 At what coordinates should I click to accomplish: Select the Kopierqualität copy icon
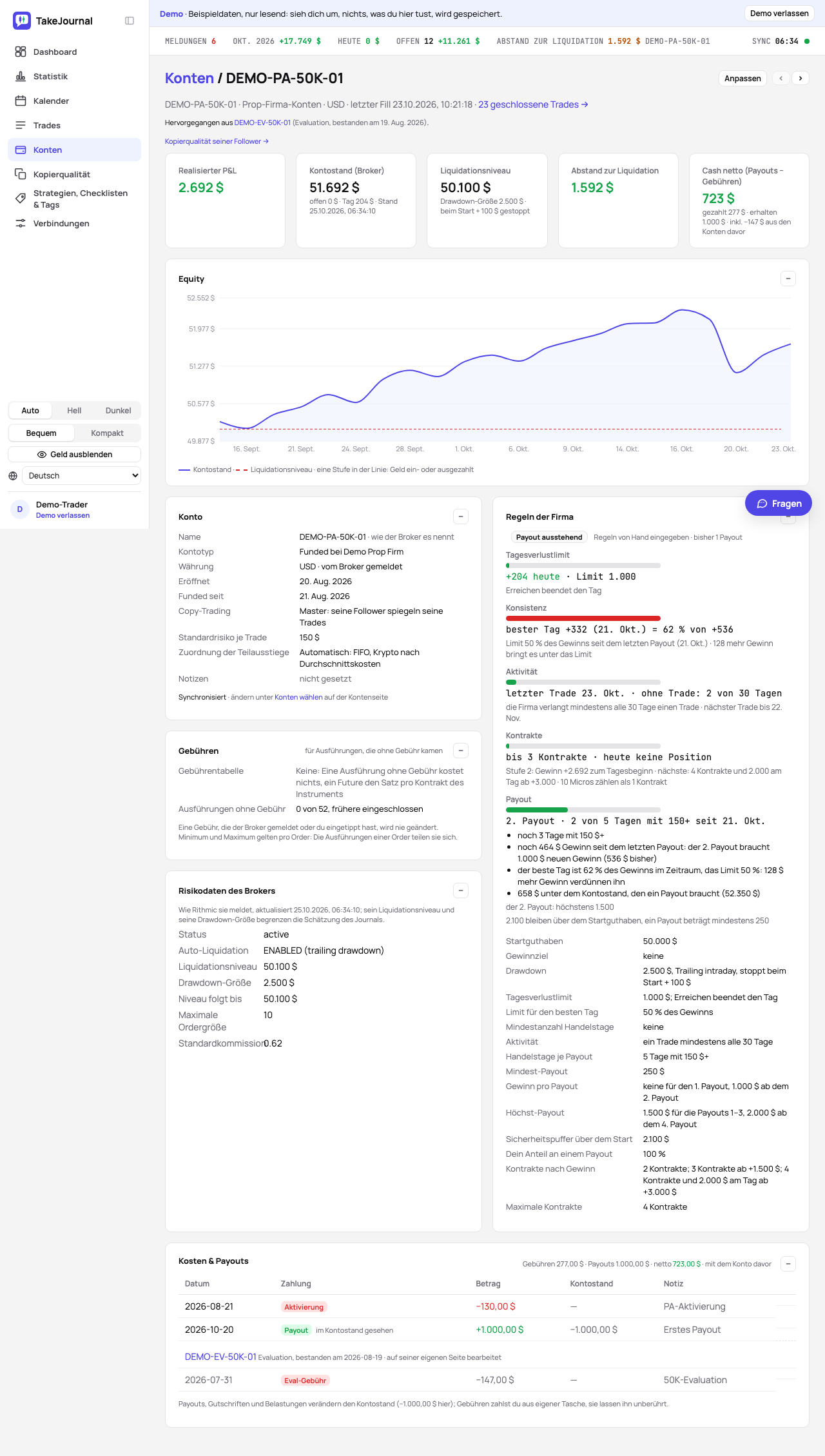tap(21, 174)
